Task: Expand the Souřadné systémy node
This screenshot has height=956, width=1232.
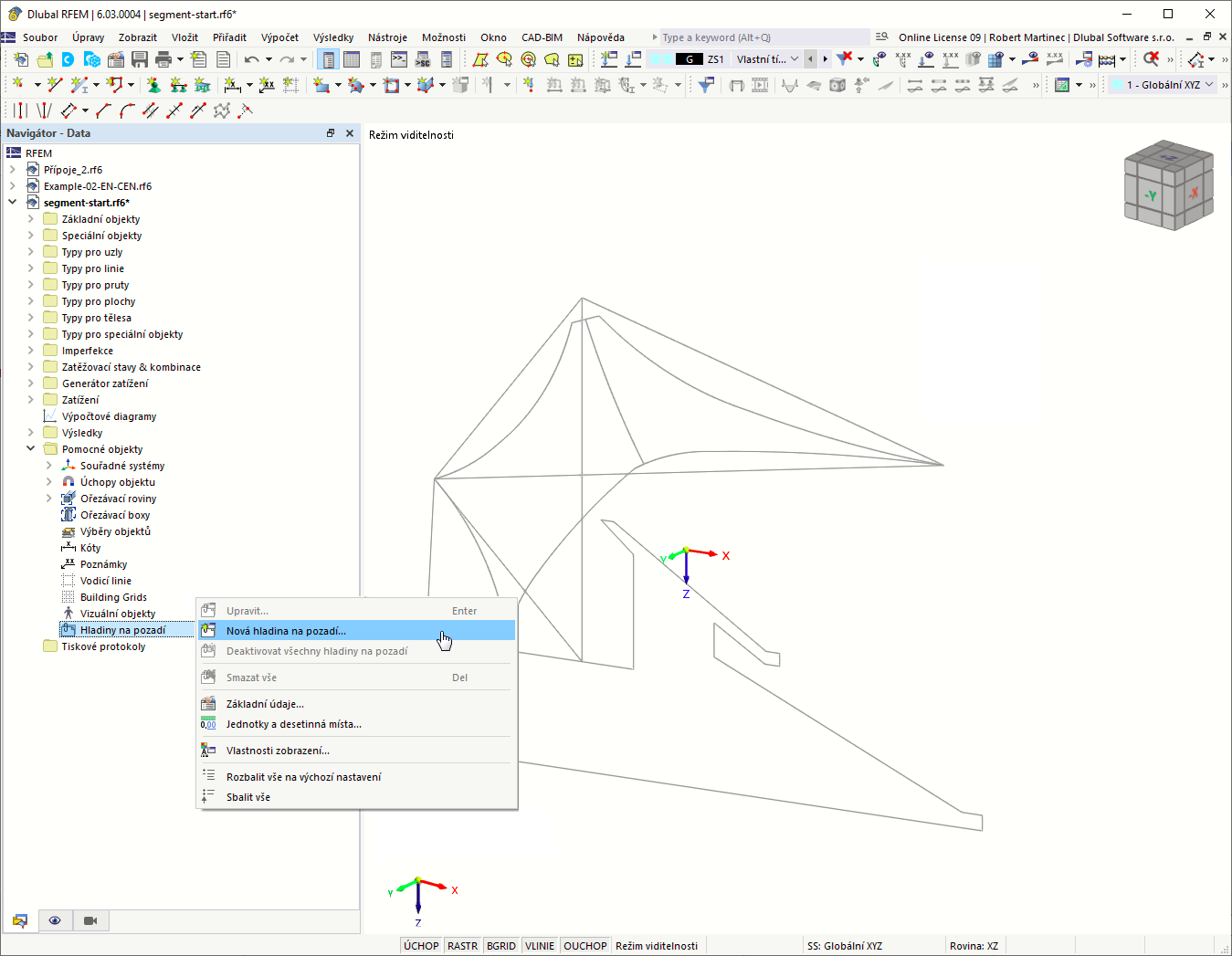Action: pyautogui.click(x=49, y=466)
